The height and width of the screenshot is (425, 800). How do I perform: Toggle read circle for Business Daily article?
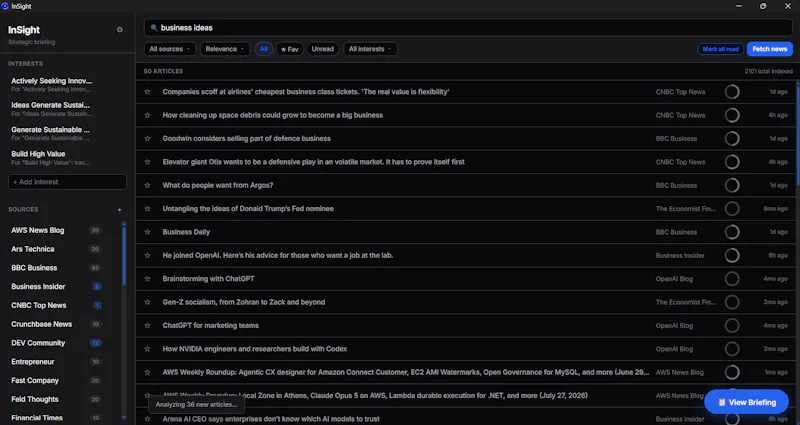pyautogui.click(x=732, y=232)
